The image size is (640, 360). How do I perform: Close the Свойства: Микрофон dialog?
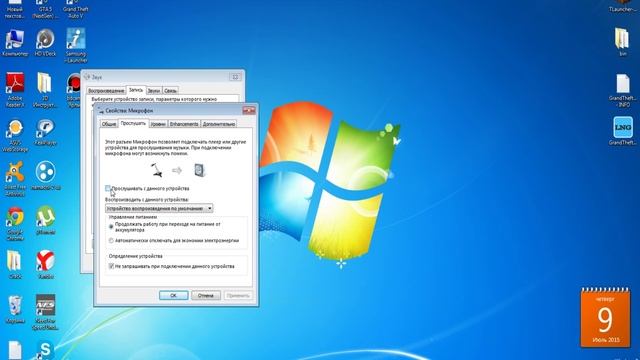point(249,110)
